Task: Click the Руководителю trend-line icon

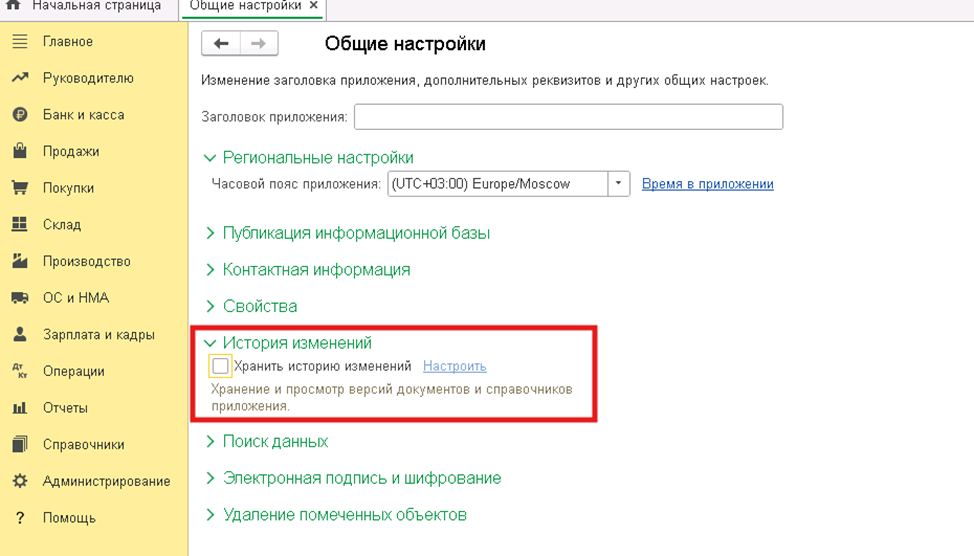Action: (20, 78)
